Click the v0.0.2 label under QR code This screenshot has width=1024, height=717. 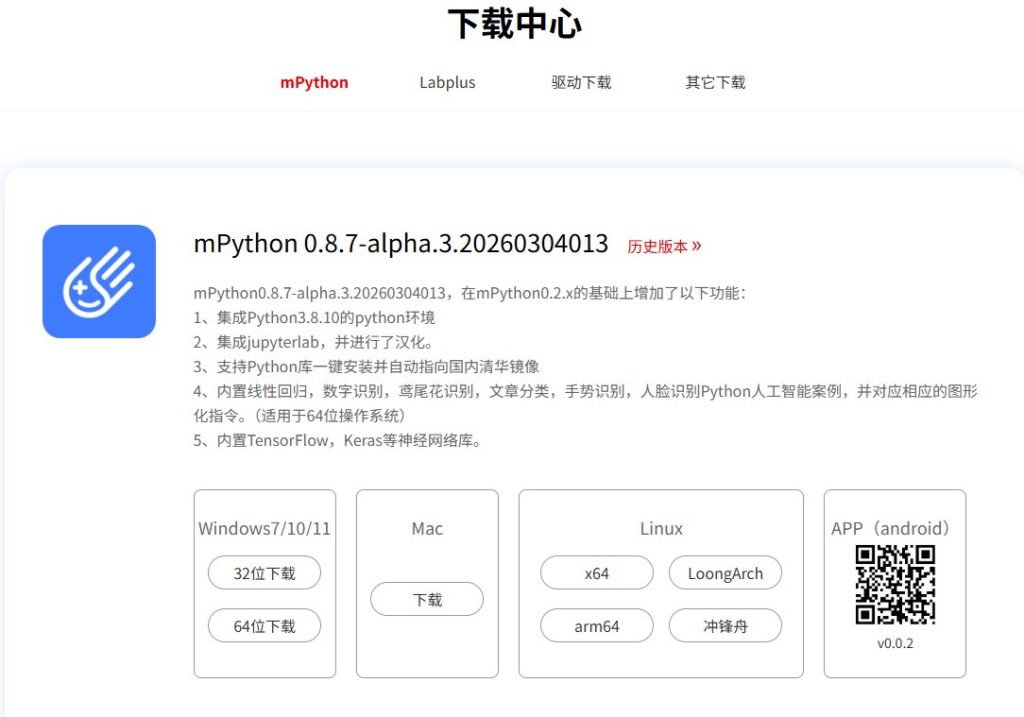pos(895,643)
